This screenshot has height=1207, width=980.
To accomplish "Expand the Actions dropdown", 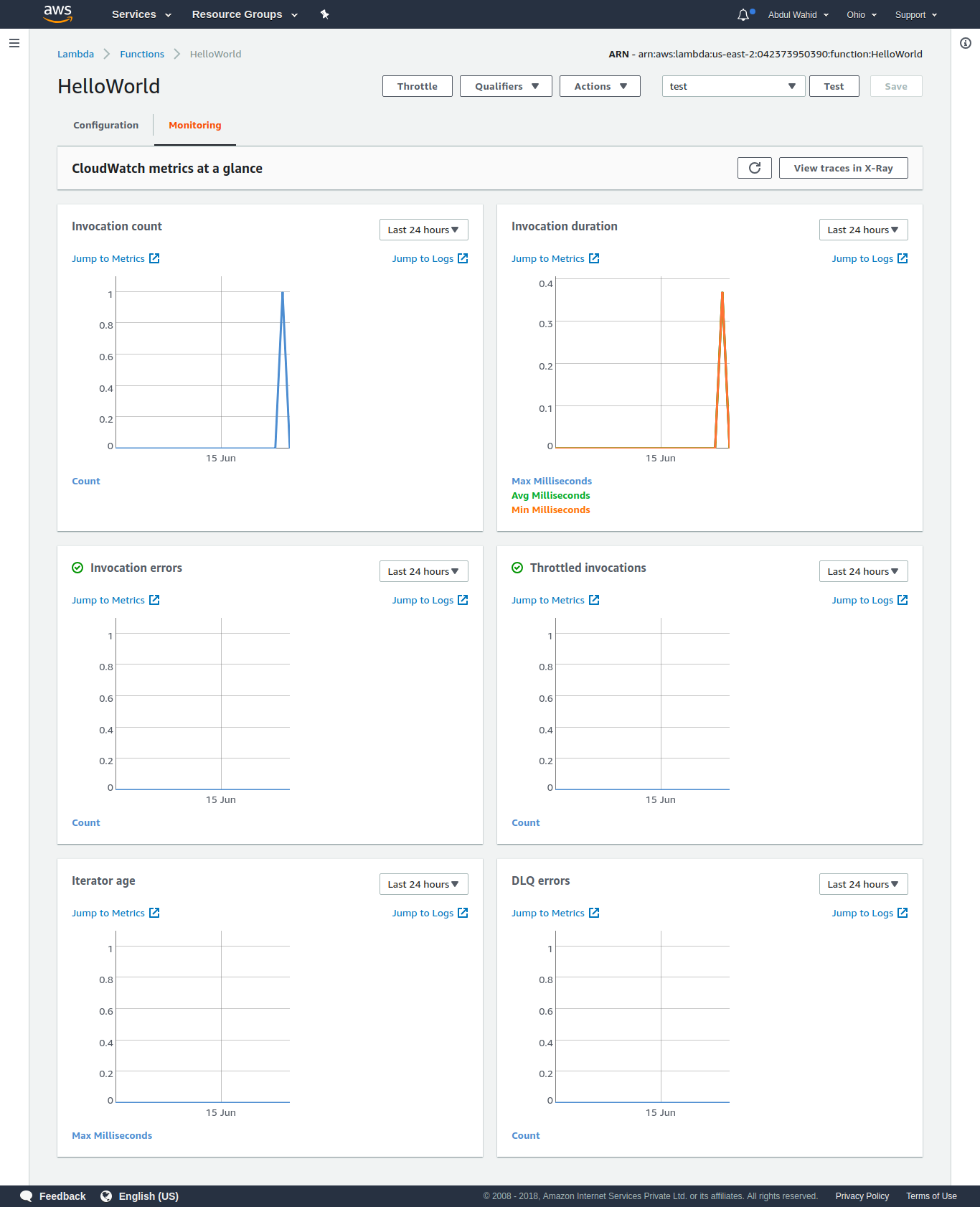I will (600, 86).
